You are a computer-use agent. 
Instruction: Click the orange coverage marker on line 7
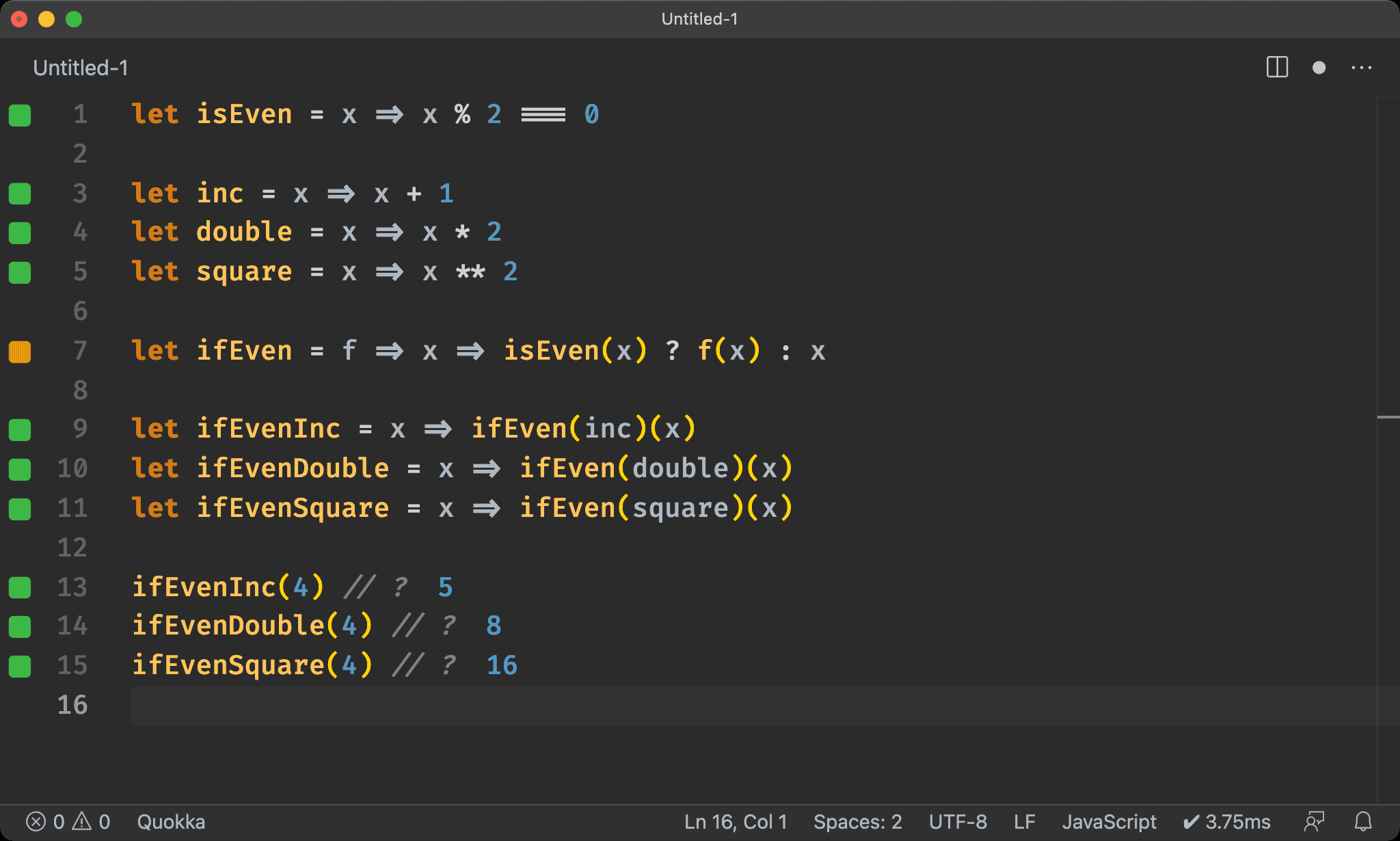pos(20,351)
